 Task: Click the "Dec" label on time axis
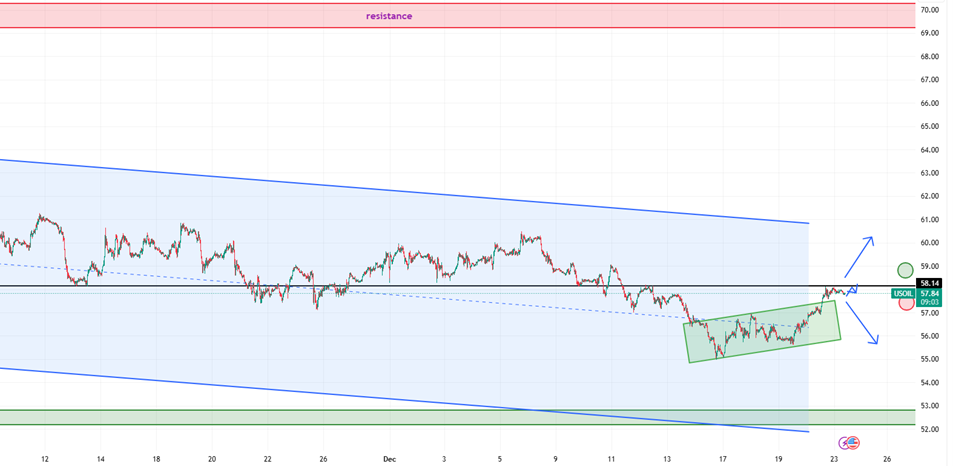coord(391,459)
